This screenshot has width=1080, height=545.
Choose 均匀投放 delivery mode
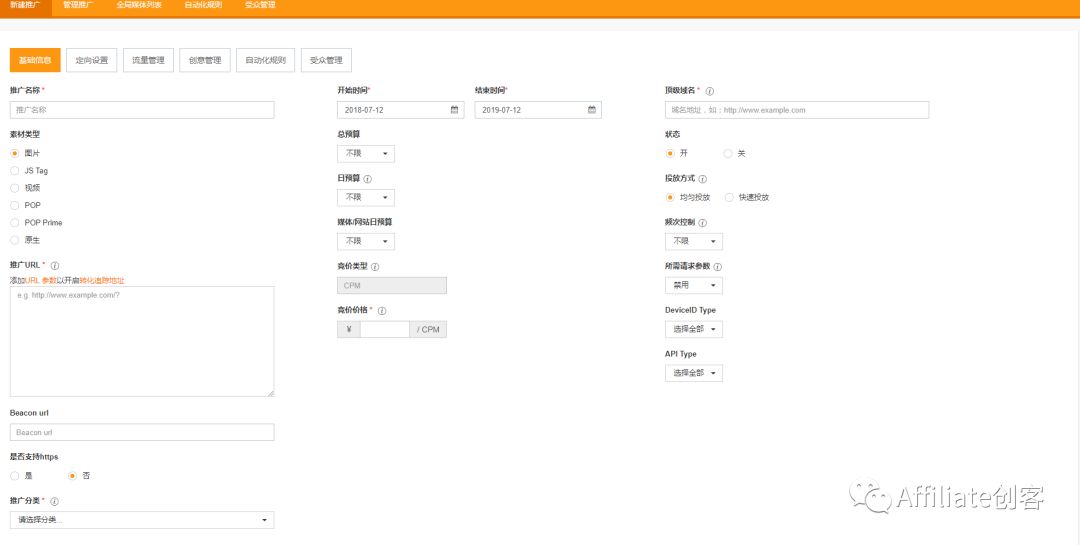pos(669,197)
